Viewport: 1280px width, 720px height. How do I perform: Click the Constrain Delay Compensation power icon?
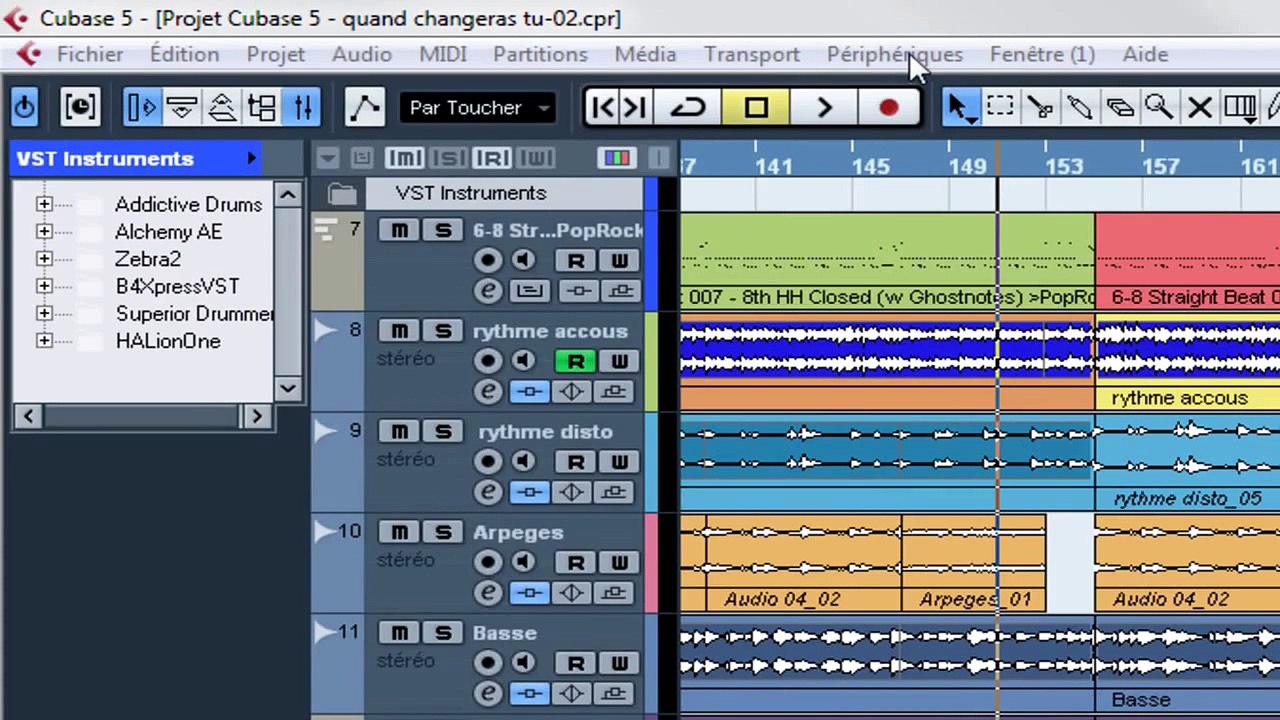tap(24, 106)
